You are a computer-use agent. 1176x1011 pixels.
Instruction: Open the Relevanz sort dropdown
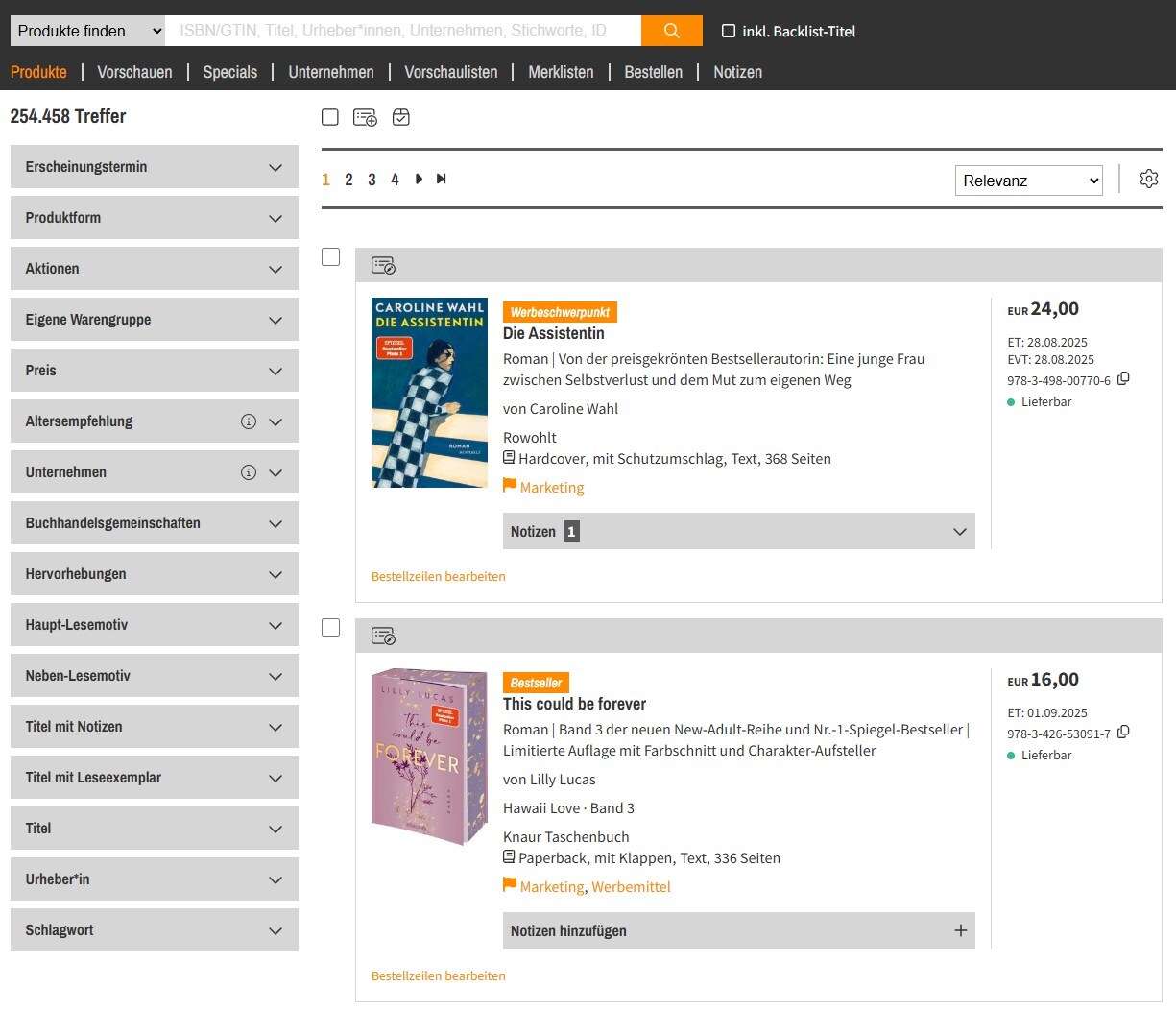[1028, 181]
